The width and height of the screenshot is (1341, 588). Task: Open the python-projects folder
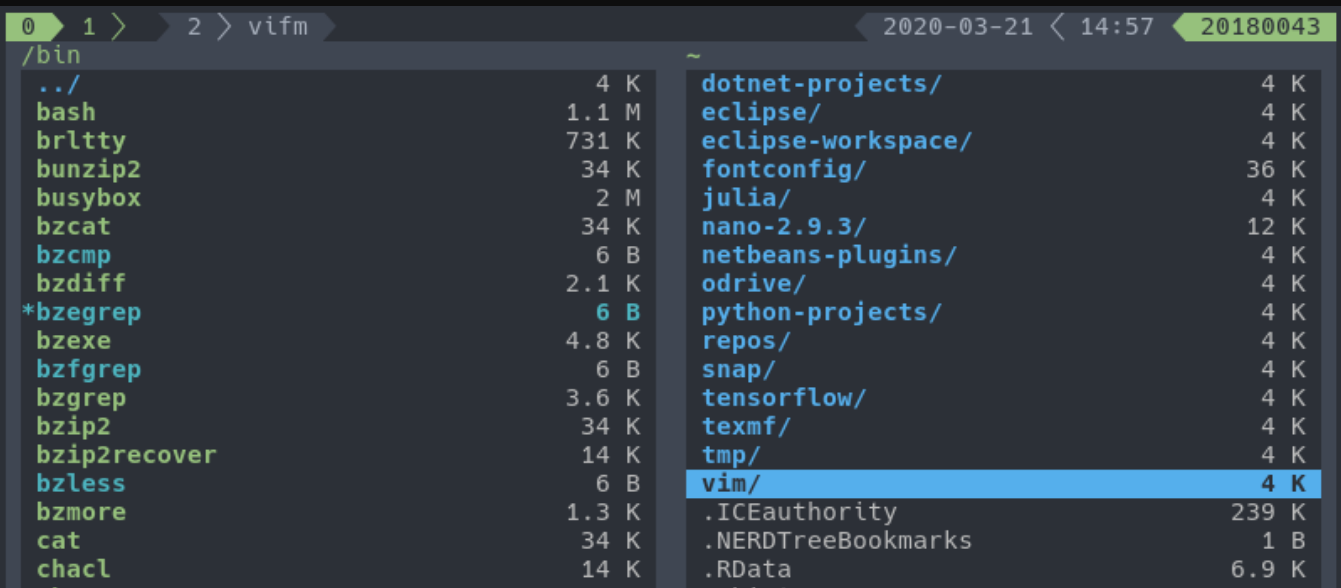tap(821, 312)
